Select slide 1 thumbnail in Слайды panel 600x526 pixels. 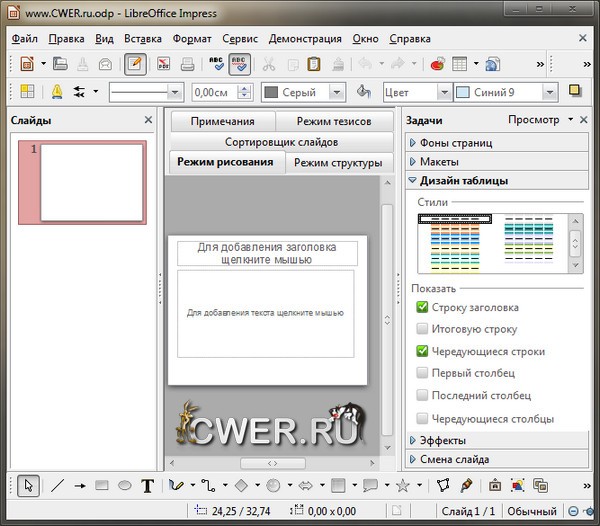(91, 181)
